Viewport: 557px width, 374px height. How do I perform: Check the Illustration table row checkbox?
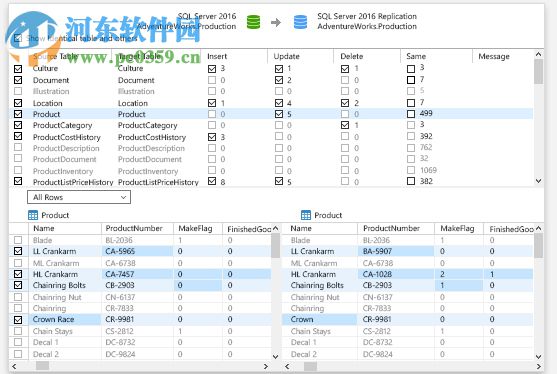18,91
